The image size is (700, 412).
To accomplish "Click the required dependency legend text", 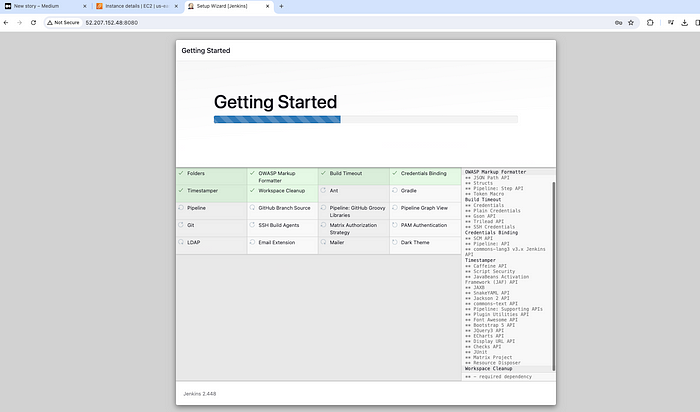I will [498, 377].
